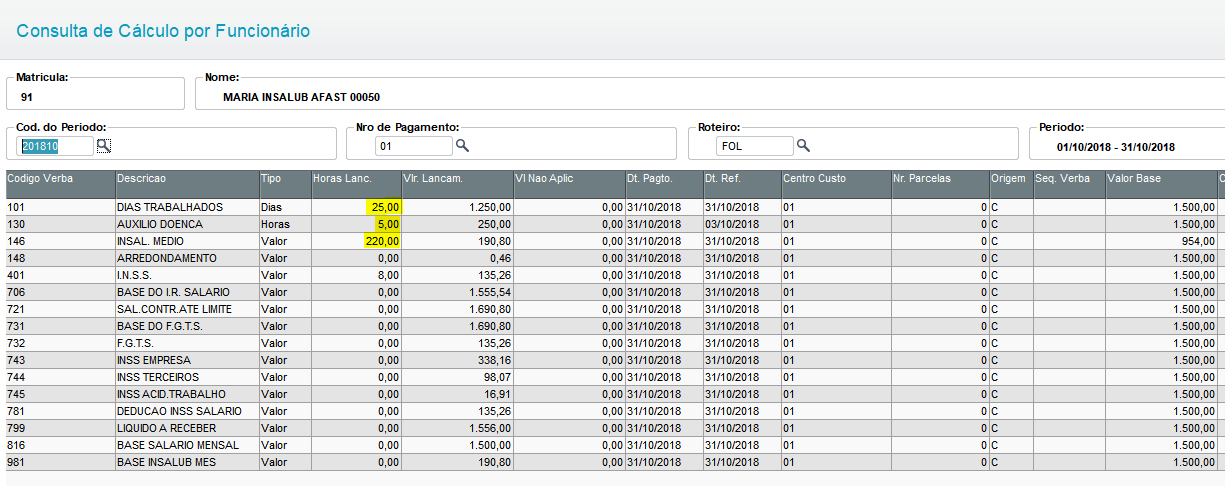The image size is (1225, 486).
Task: Click the 16,91 value for INSS ACID.TRABALHO
Action: 497,394
